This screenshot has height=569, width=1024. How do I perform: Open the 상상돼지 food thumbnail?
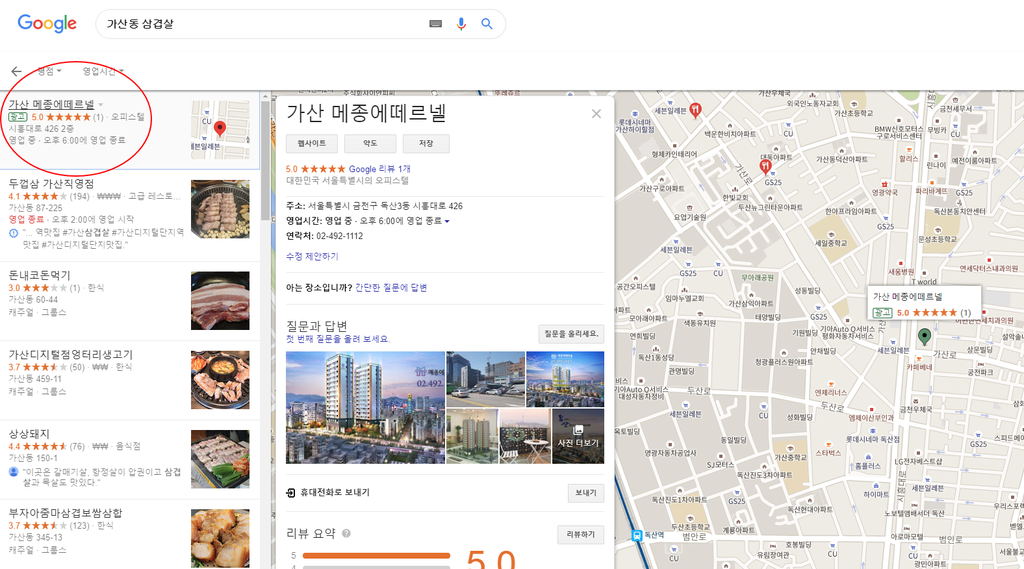pos(220,459)
